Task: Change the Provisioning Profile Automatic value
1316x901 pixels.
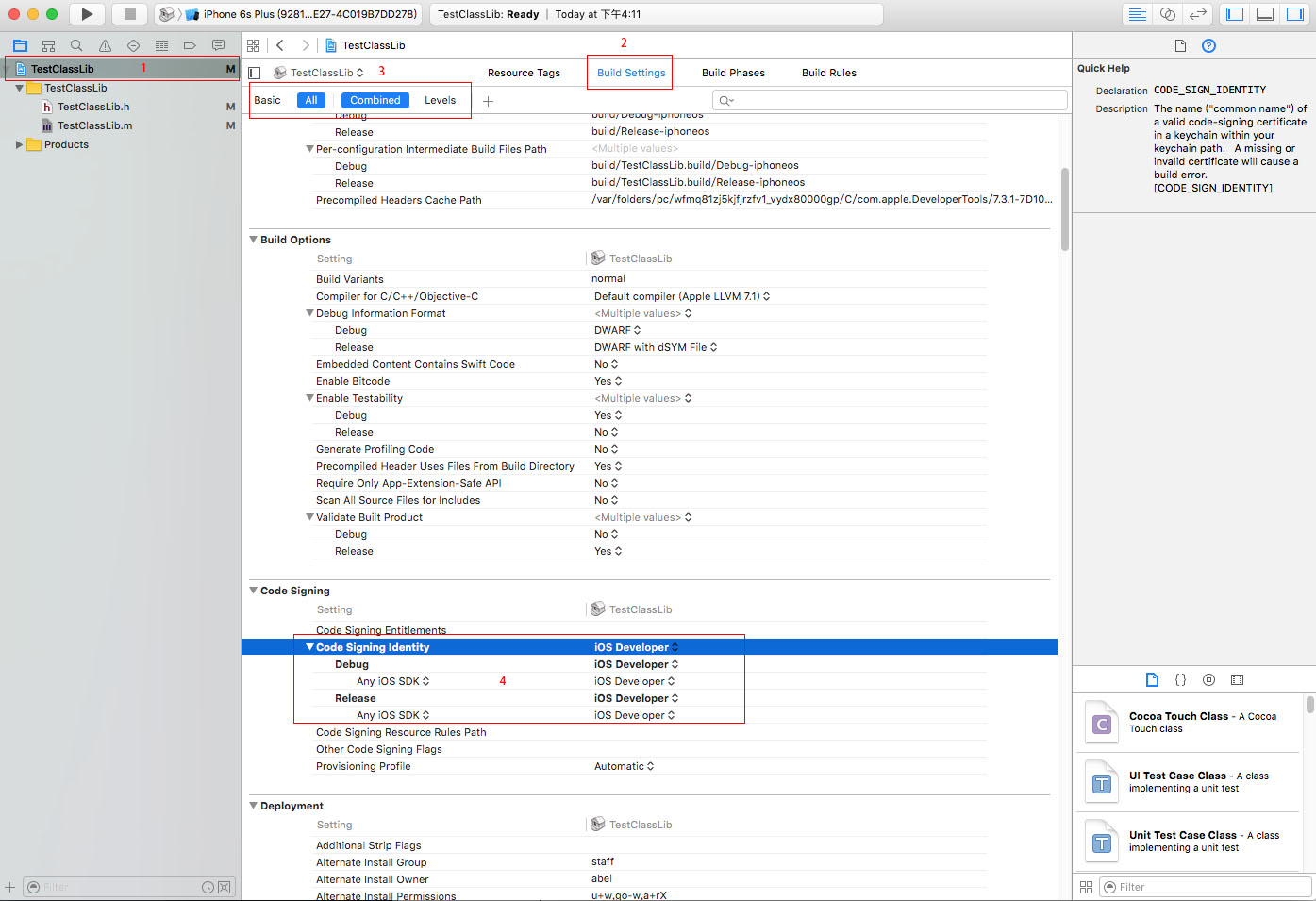Action: click(625, 766)
